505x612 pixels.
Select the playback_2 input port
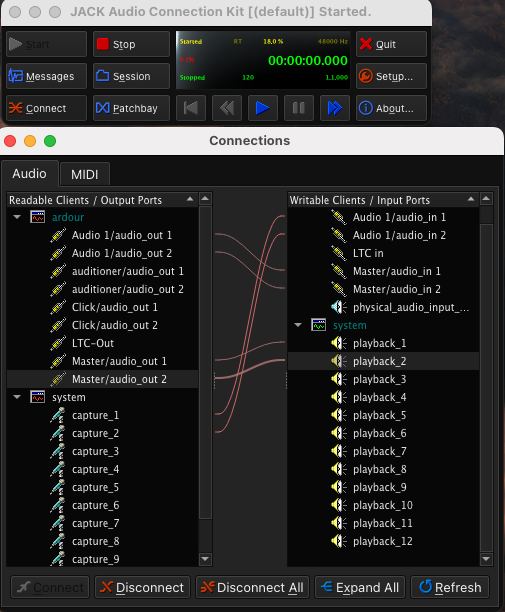(383, 361)
